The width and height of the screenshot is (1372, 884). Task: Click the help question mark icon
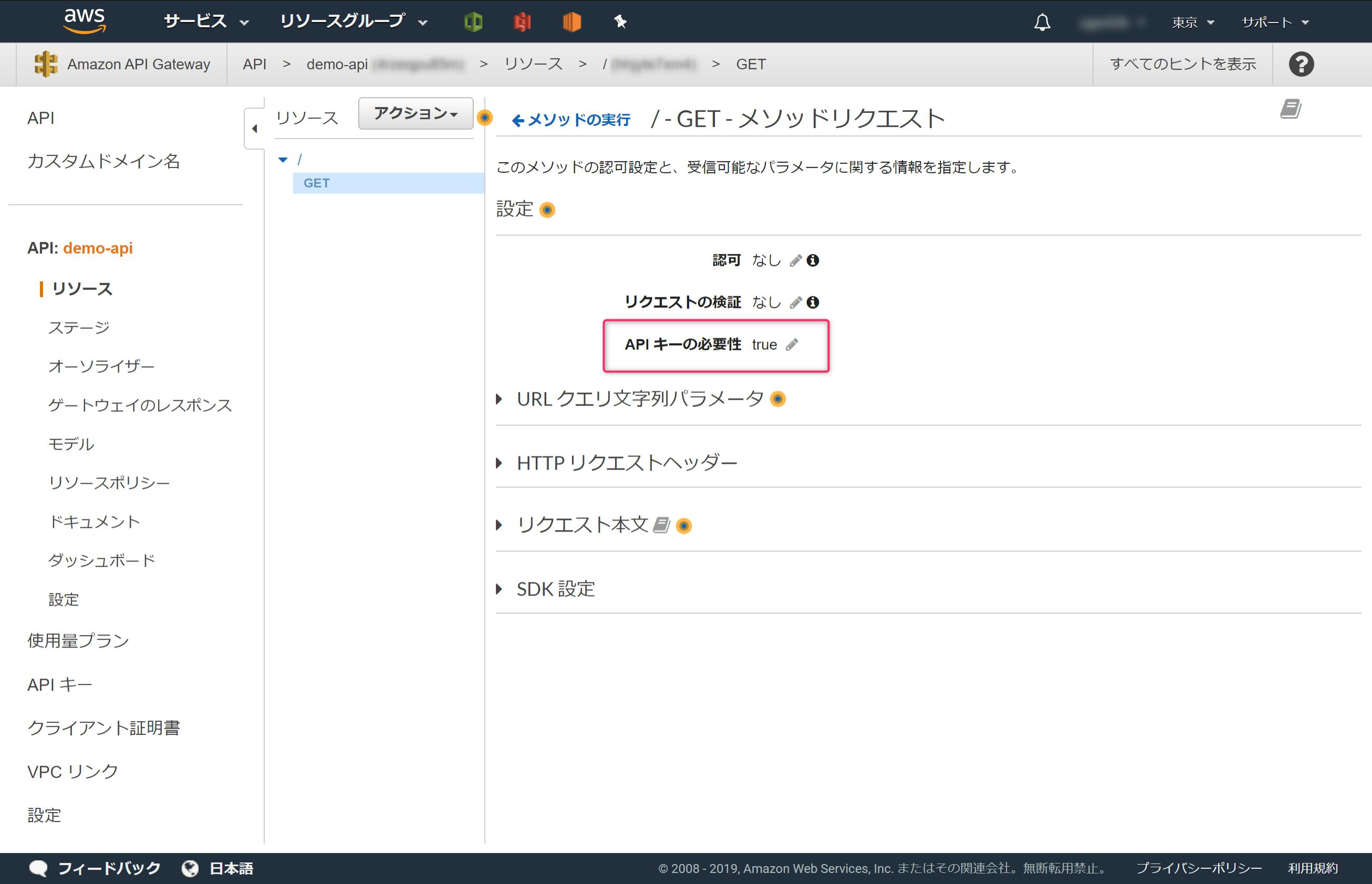coord(1301,64)
